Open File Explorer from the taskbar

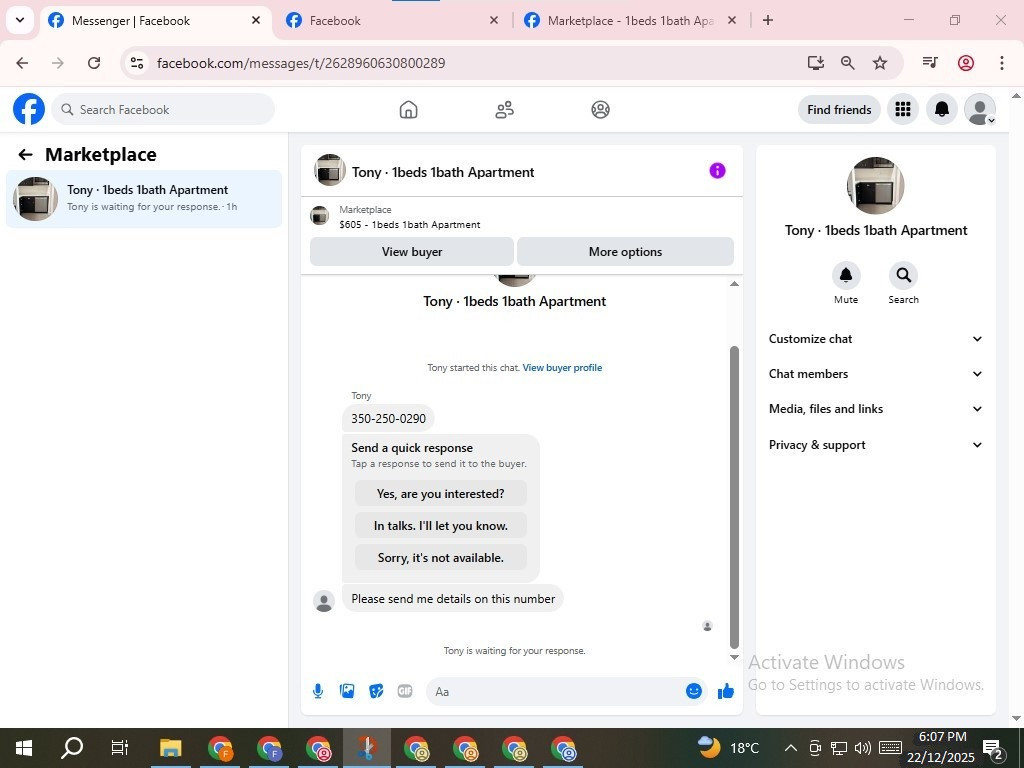(x=170, y=748)
